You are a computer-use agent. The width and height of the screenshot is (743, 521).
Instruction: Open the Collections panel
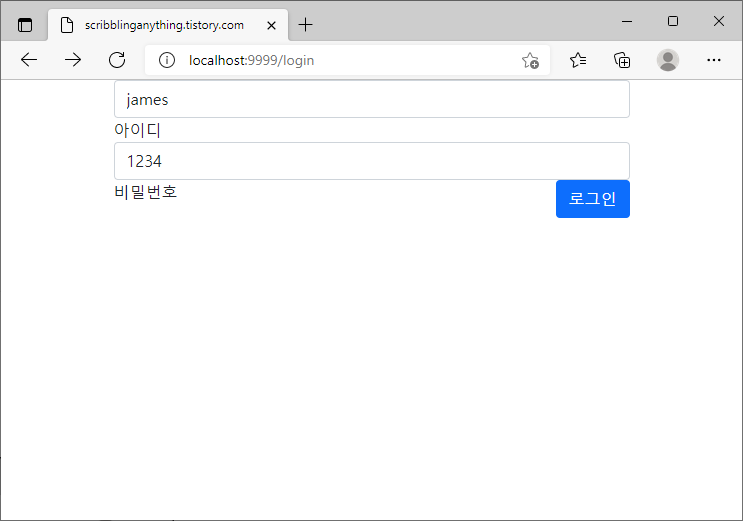pos(622,60)
